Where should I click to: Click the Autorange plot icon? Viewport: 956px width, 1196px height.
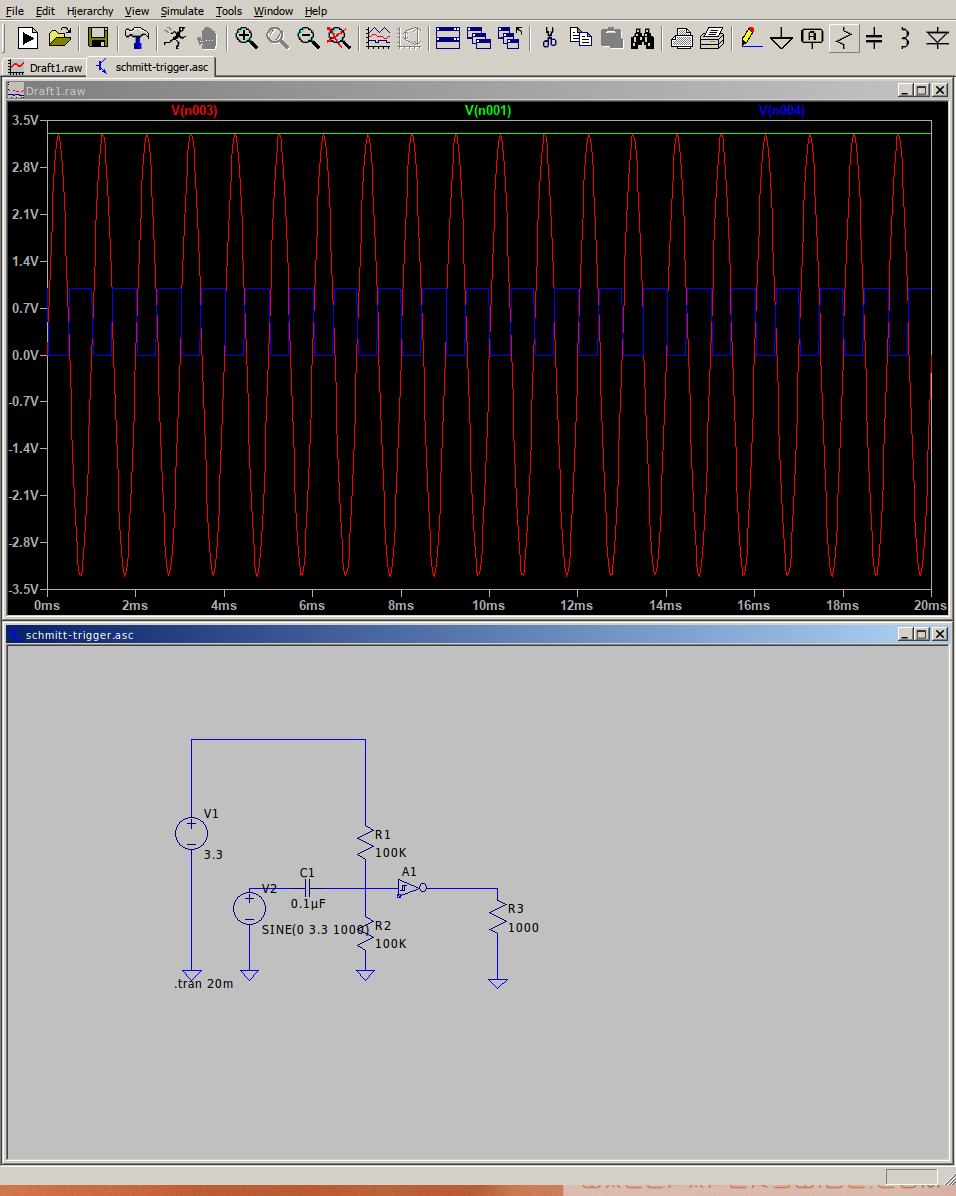point(378,37)
